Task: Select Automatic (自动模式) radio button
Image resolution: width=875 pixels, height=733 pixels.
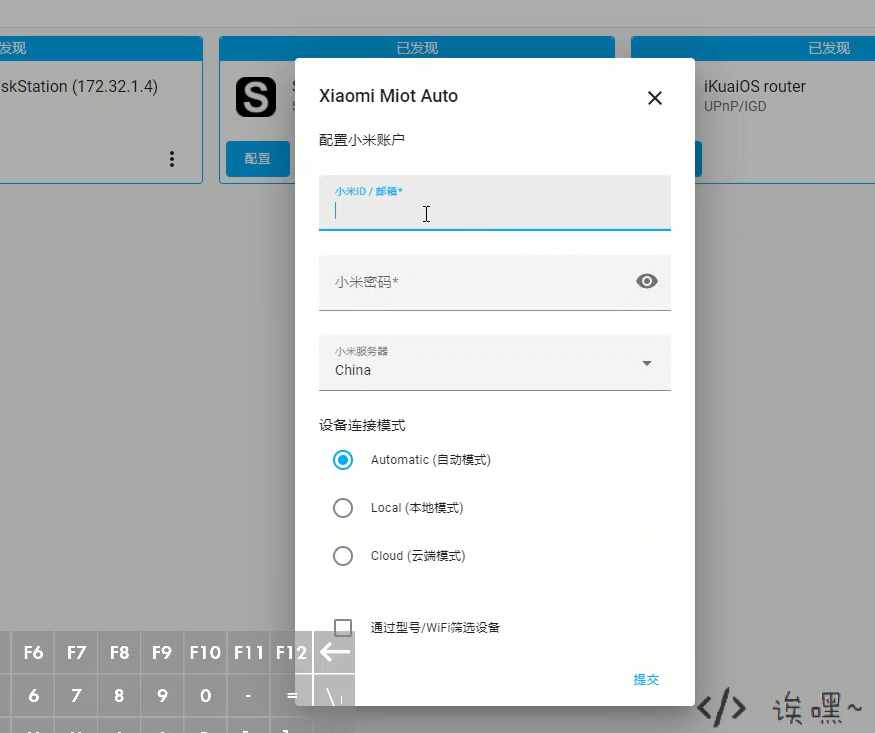Action: 343,460
